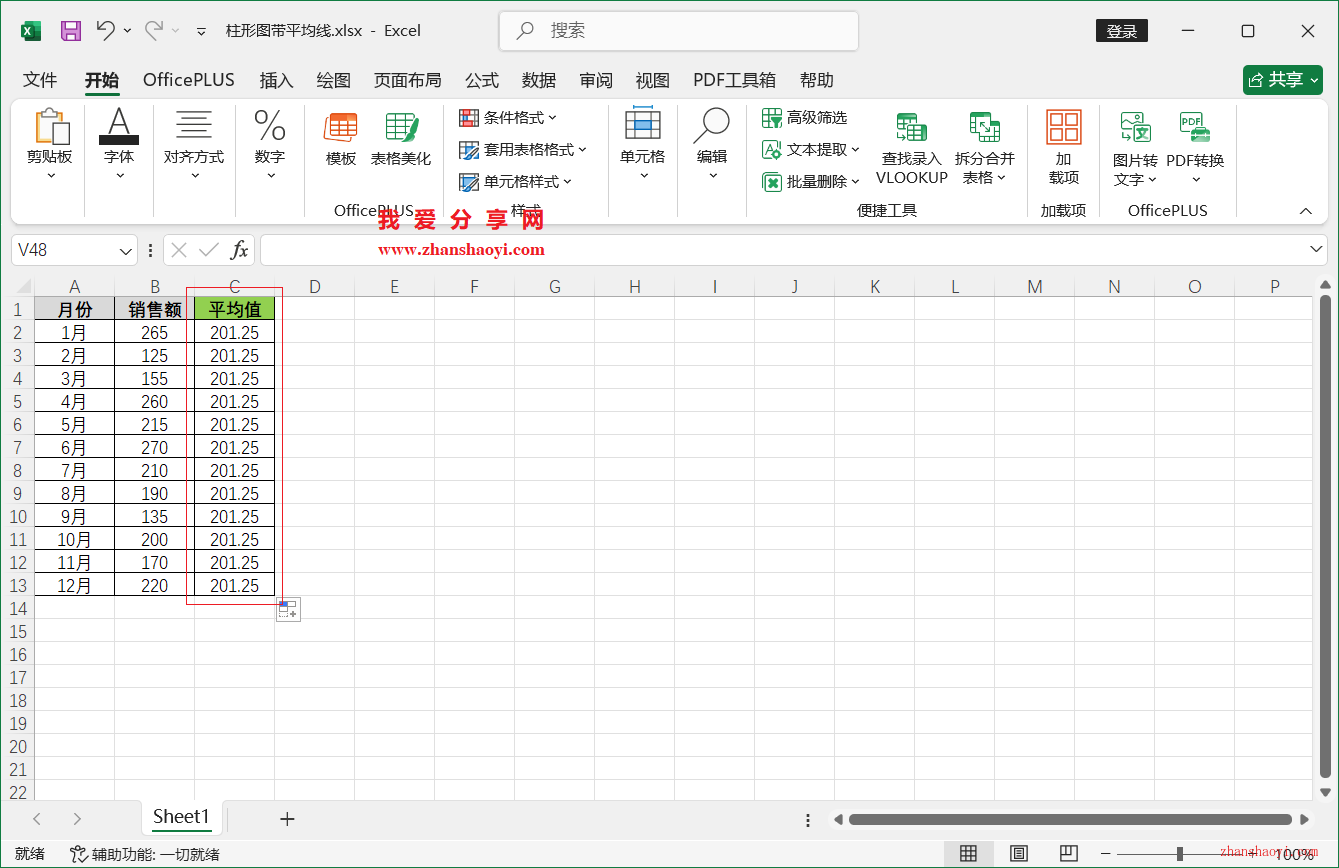The width and height of the screenshot is (1339, 868).
Task: Open the Clipboard (剪贴板) group
Action: pos(50,146)
